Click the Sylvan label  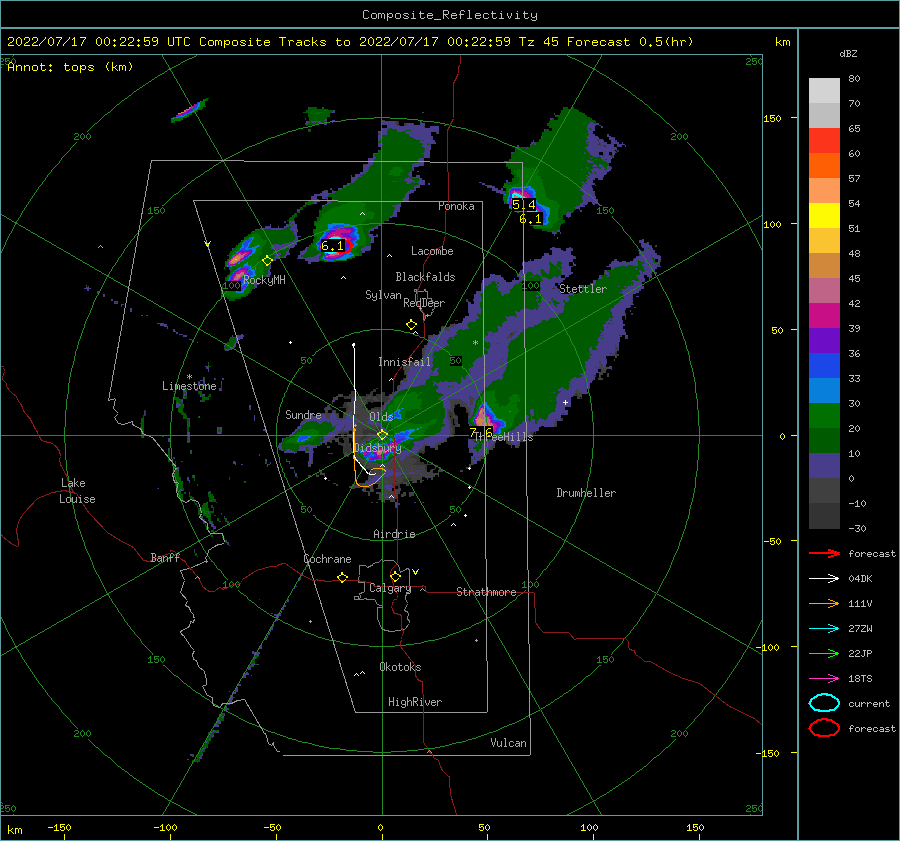point(383,295)
